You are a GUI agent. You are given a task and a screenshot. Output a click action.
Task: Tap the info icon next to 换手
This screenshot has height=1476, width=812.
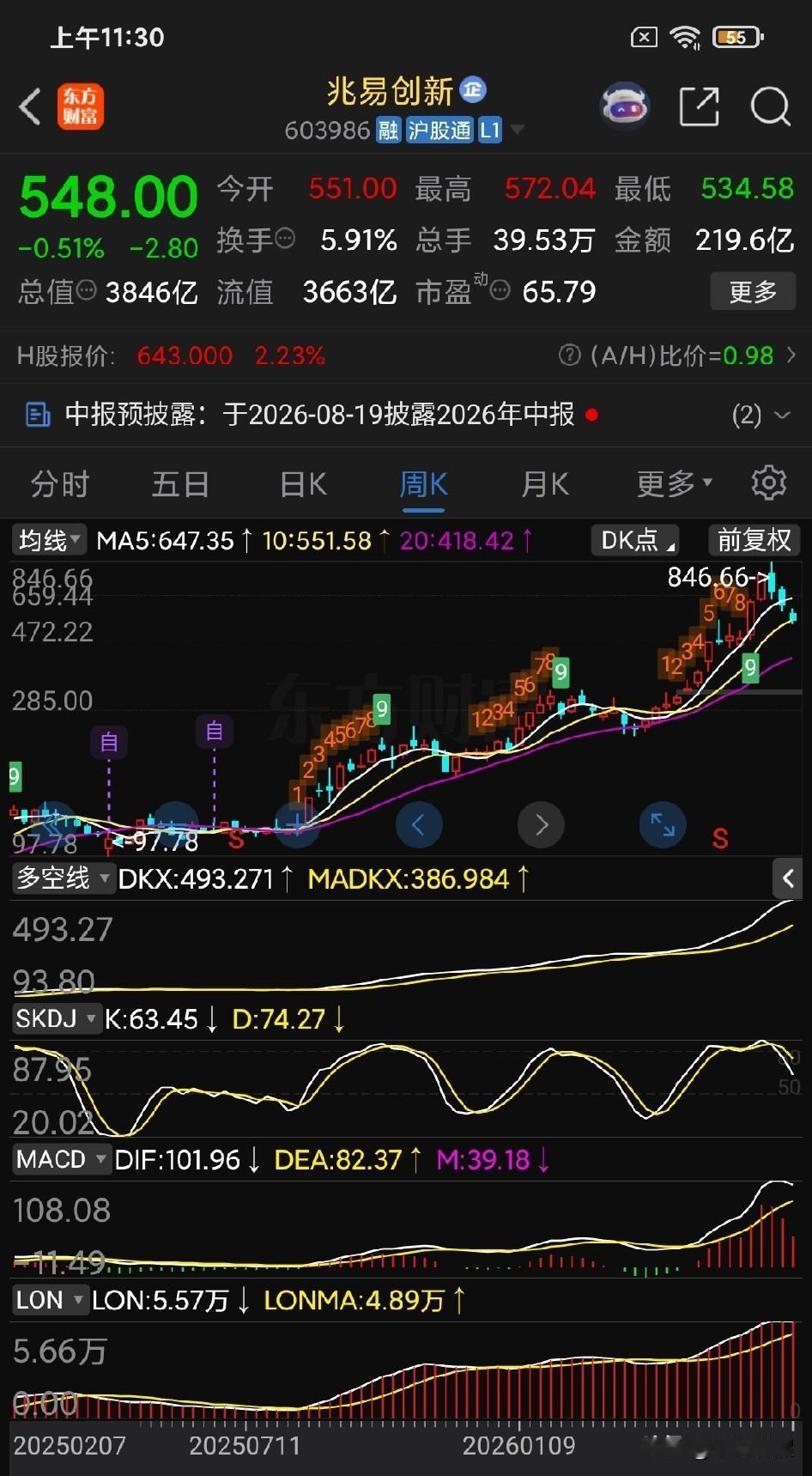pos(285,239)
